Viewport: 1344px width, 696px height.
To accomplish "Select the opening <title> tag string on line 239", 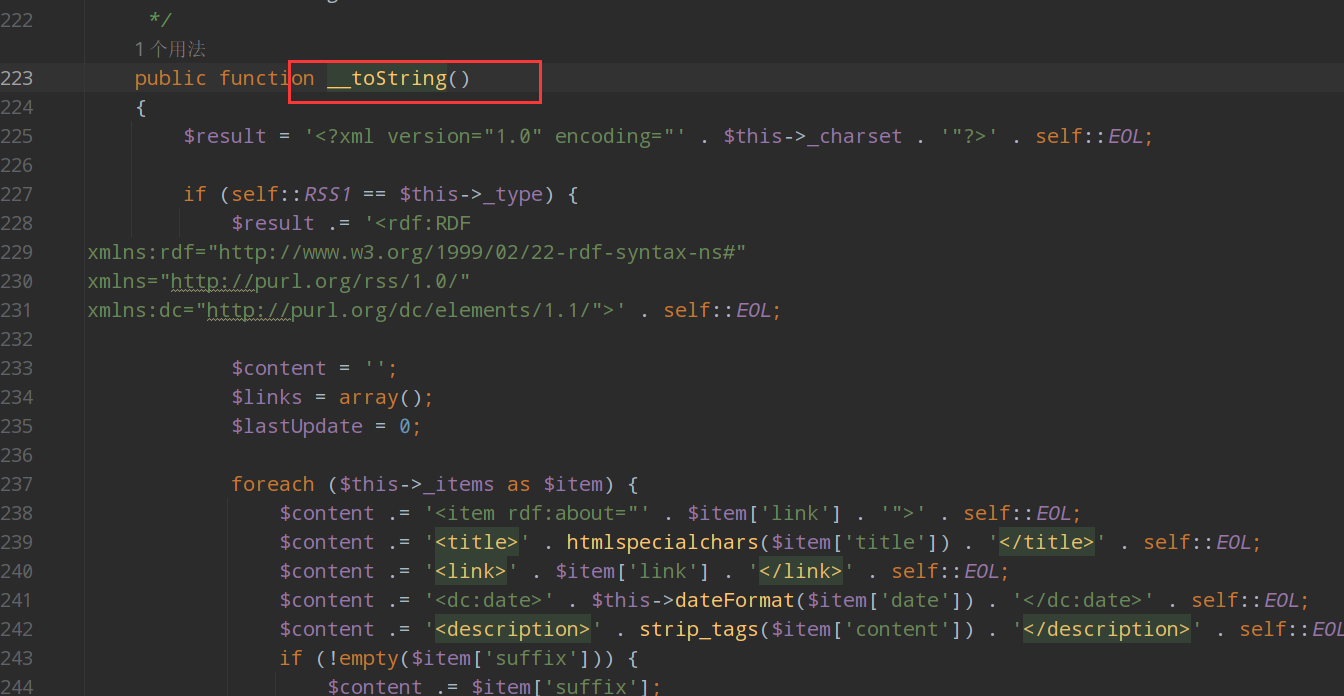I will click(x=477, y=542).
